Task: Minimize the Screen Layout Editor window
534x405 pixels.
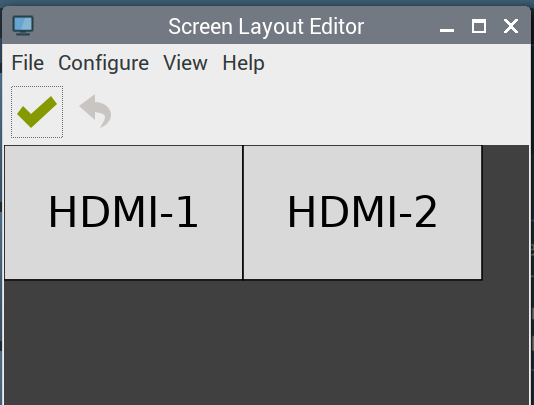Action: coord(447,27)
